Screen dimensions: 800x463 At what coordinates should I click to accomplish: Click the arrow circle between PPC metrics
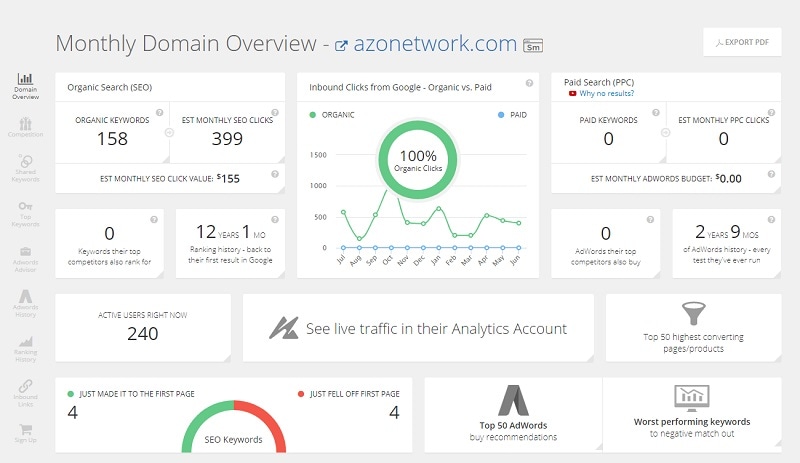pyautogui.click(x=666, y=133)
